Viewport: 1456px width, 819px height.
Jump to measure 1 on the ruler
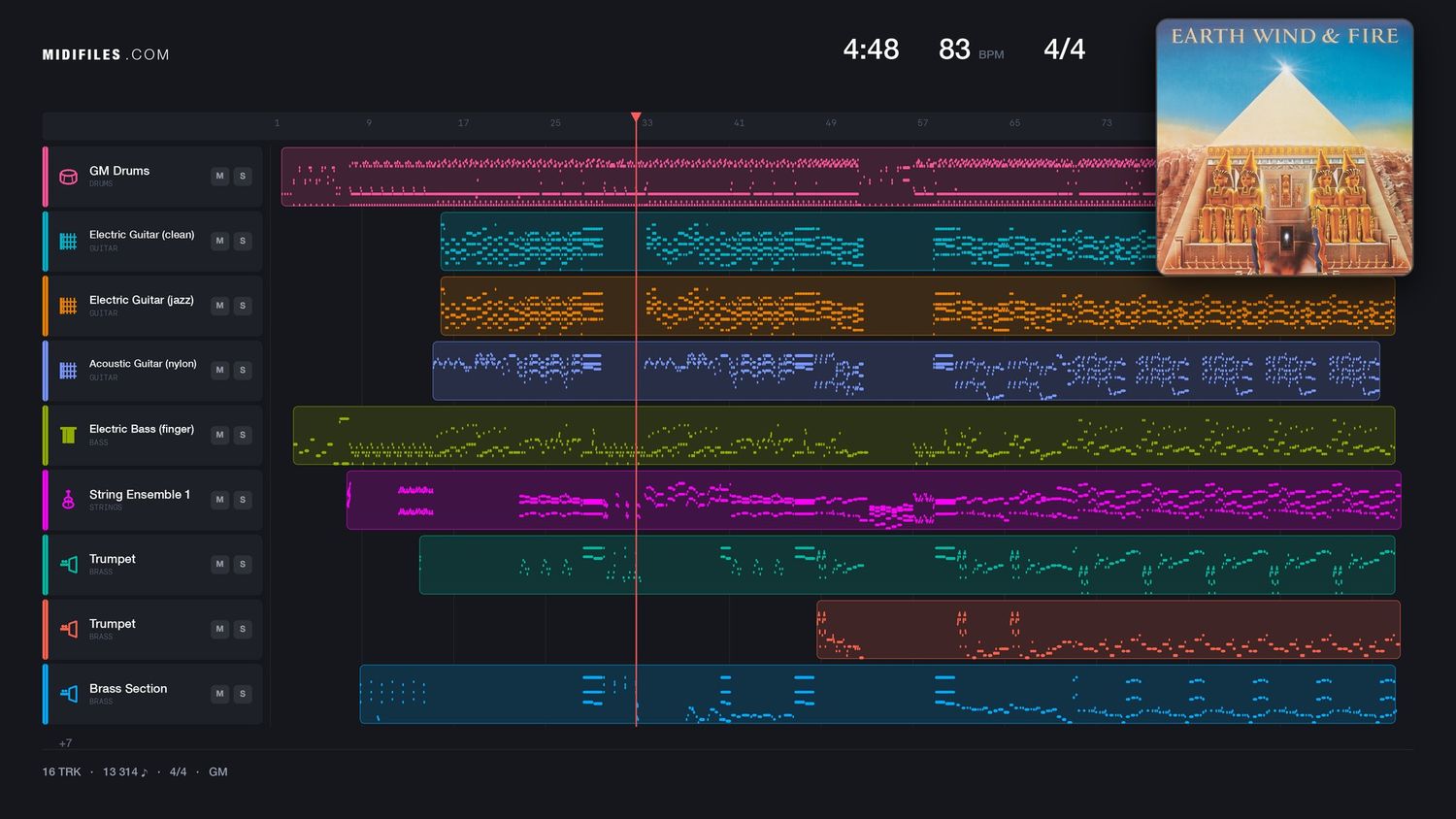pyautogui.click(x=277, y=123)
